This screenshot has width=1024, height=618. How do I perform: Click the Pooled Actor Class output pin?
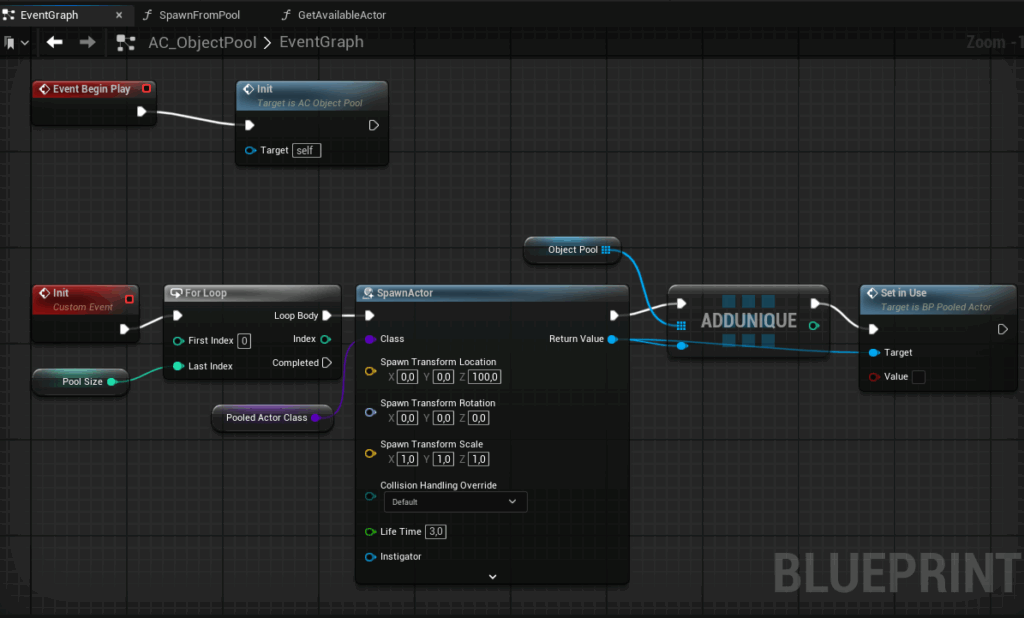(x=315, y=417)
